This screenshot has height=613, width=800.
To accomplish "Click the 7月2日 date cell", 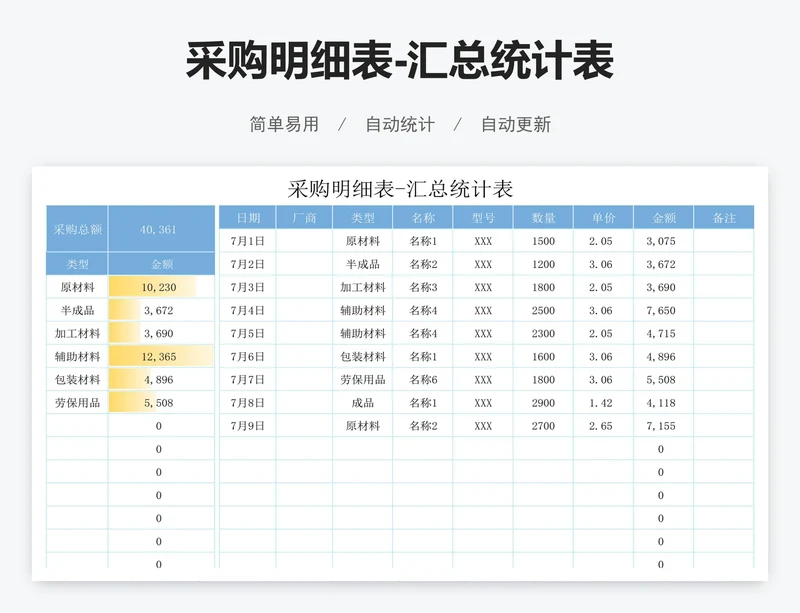I will (247, 264).
